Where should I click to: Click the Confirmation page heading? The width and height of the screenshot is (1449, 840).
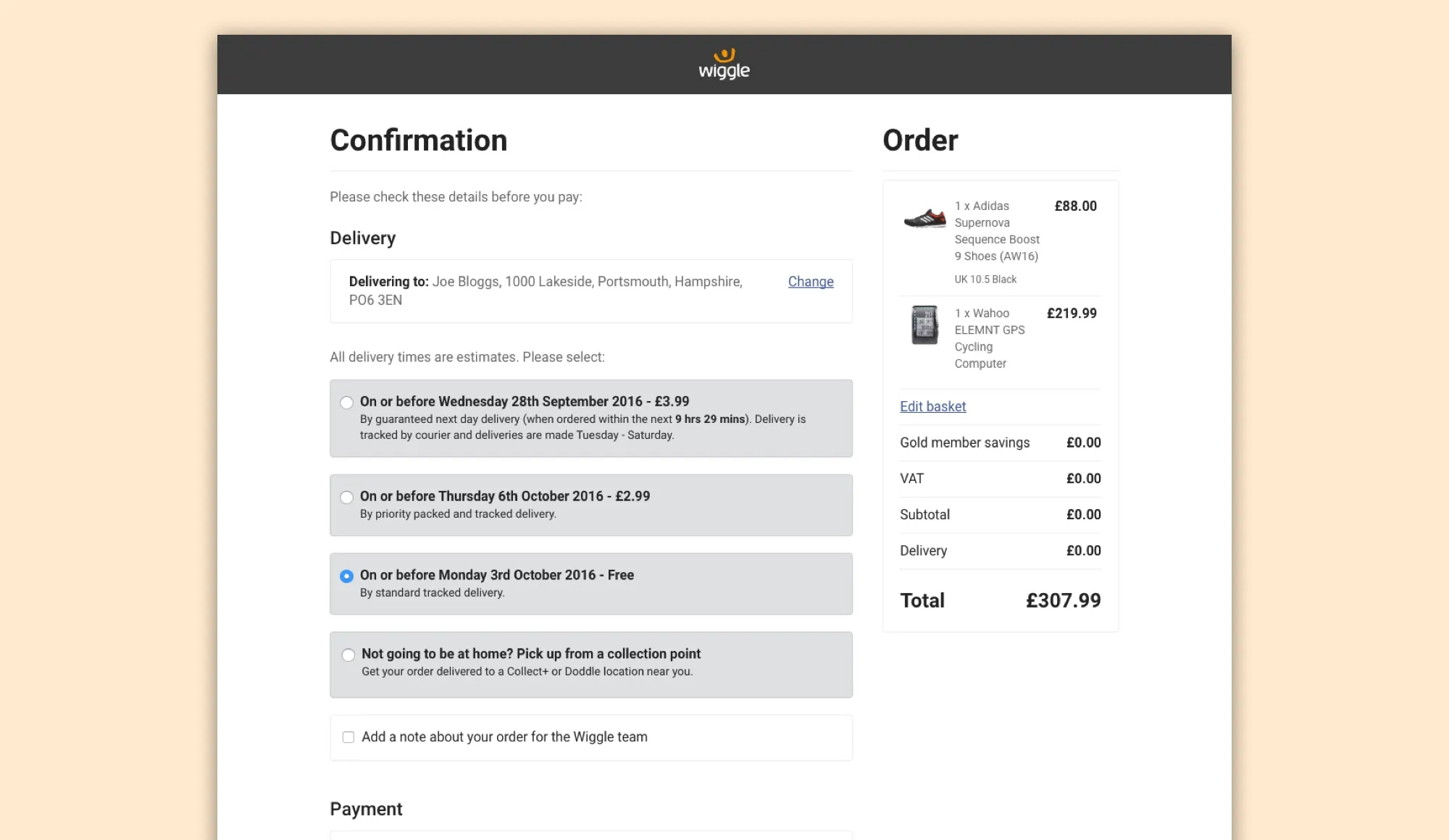419,140
